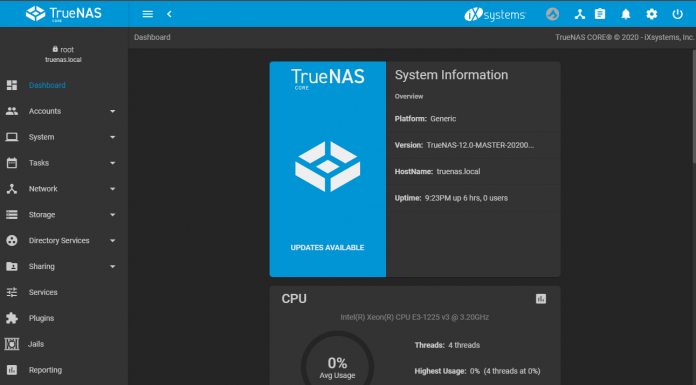Viewport: 696px width, 385px height.
Task: Click the Plugins puzzle piece icon
Action: coord(12,318)
